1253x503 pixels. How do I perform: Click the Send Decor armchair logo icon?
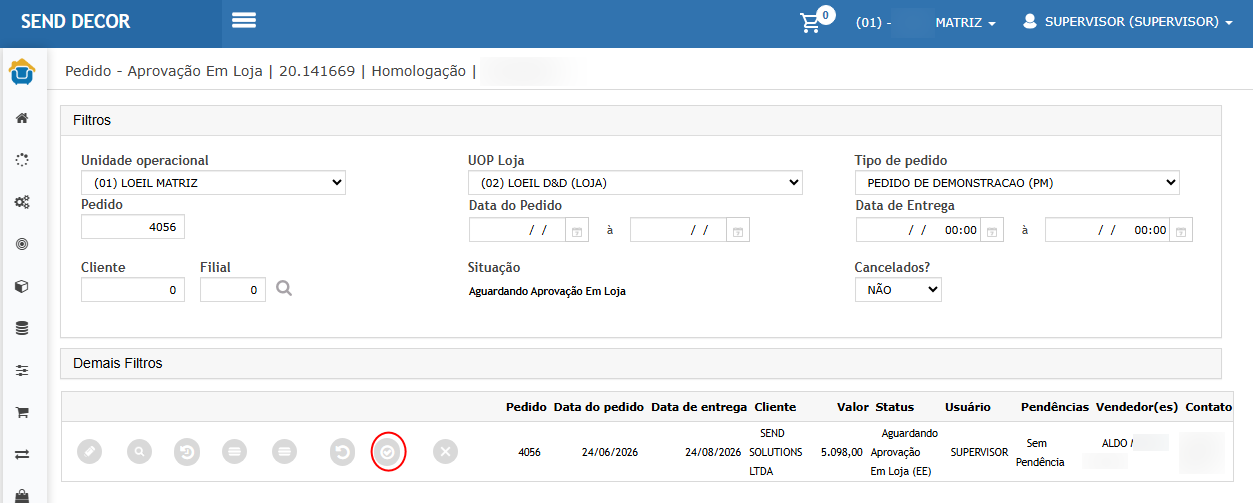point(22,73)
